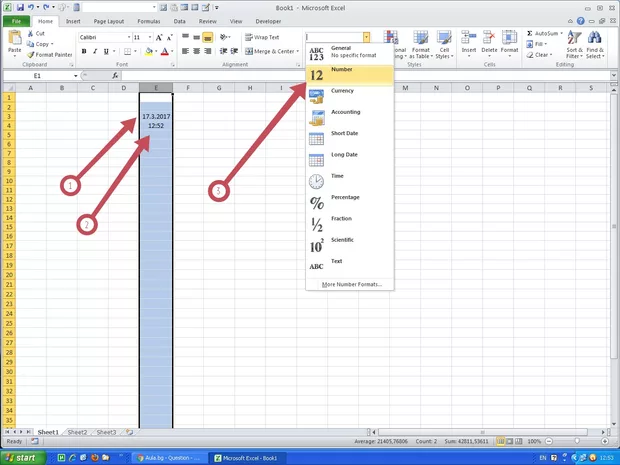Pick the Font Color red swatch
The width and height of the screenshot is (620, 465).
point(165,51)
